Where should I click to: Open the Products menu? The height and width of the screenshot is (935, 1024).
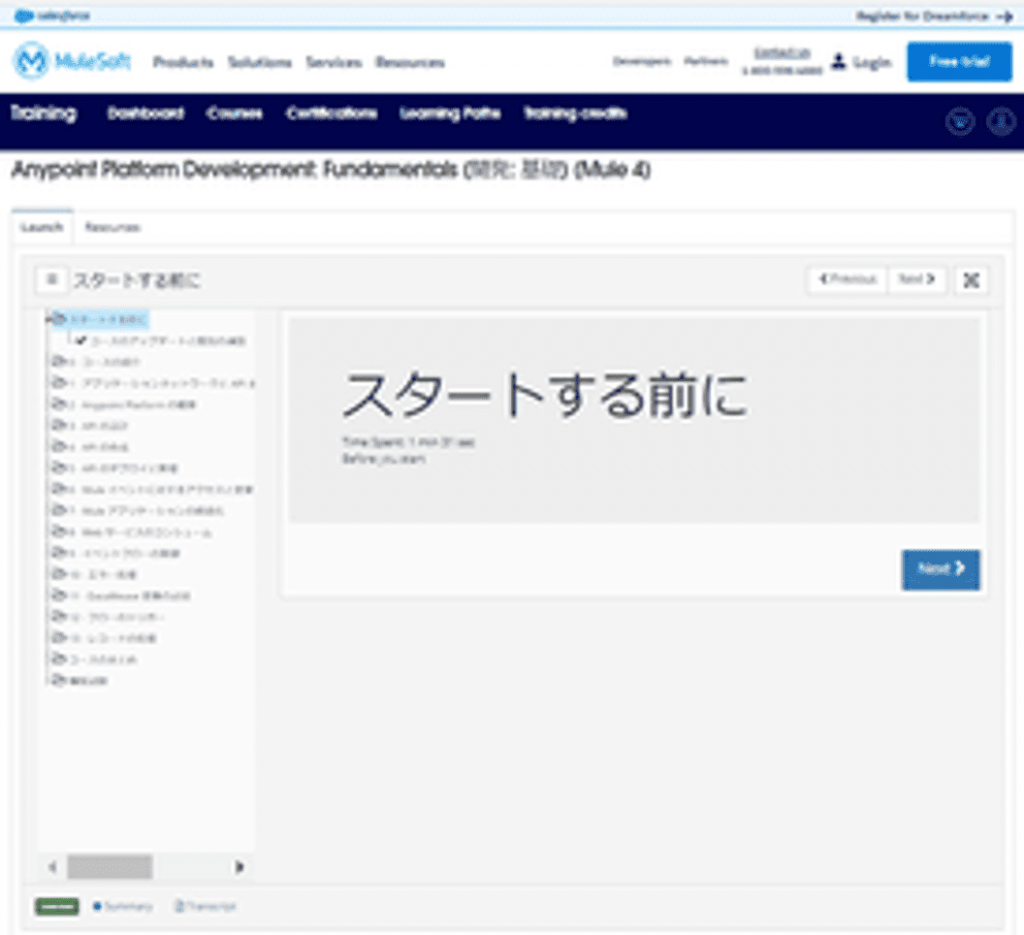coord(183,62)
